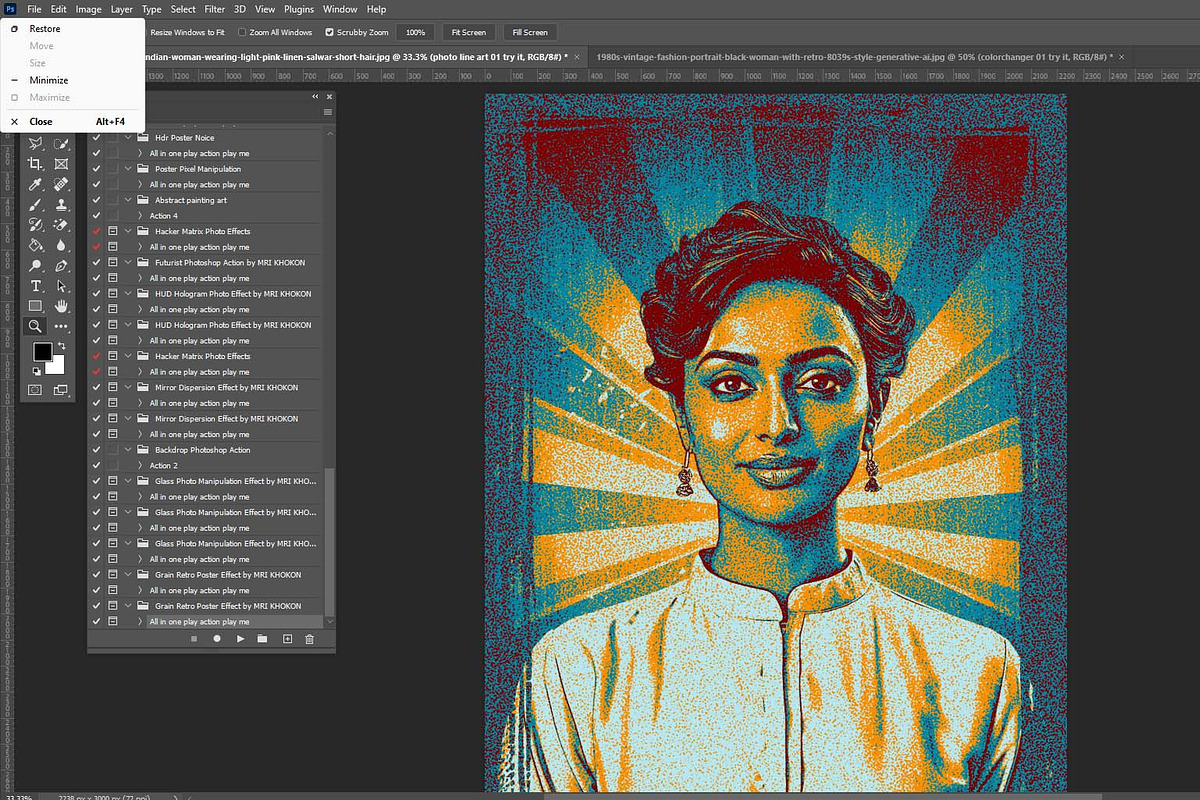Stop the action in Actions panel
Screen dimensions: 1200x800
click(x=194, y=638)
